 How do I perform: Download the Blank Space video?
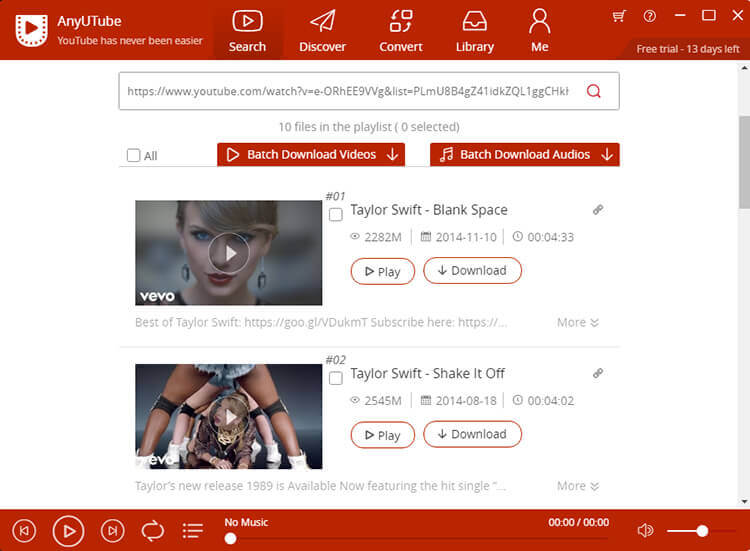[473, 271]
